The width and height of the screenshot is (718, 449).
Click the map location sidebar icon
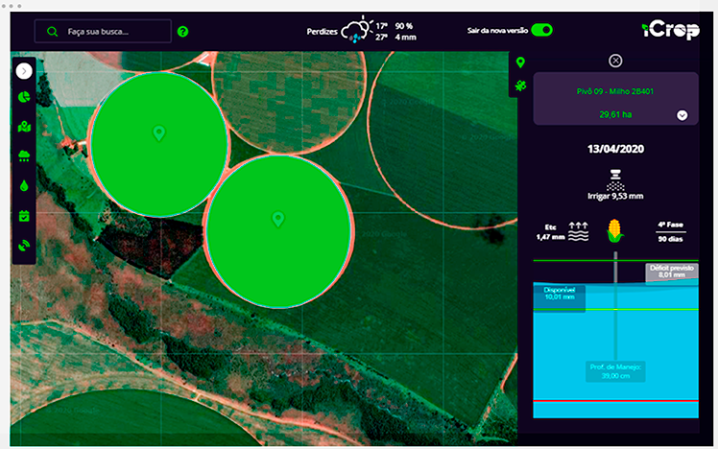coord(24,127)
